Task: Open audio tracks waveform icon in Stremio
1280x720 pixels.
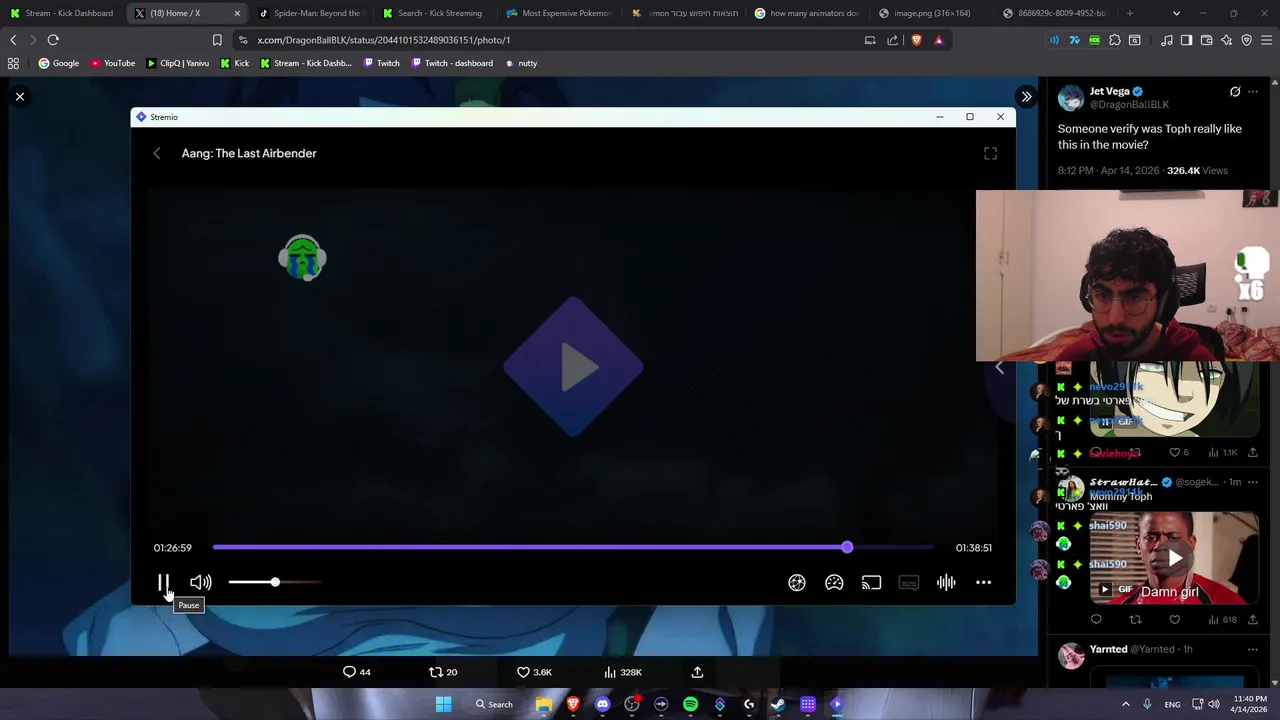Action: 946,582
